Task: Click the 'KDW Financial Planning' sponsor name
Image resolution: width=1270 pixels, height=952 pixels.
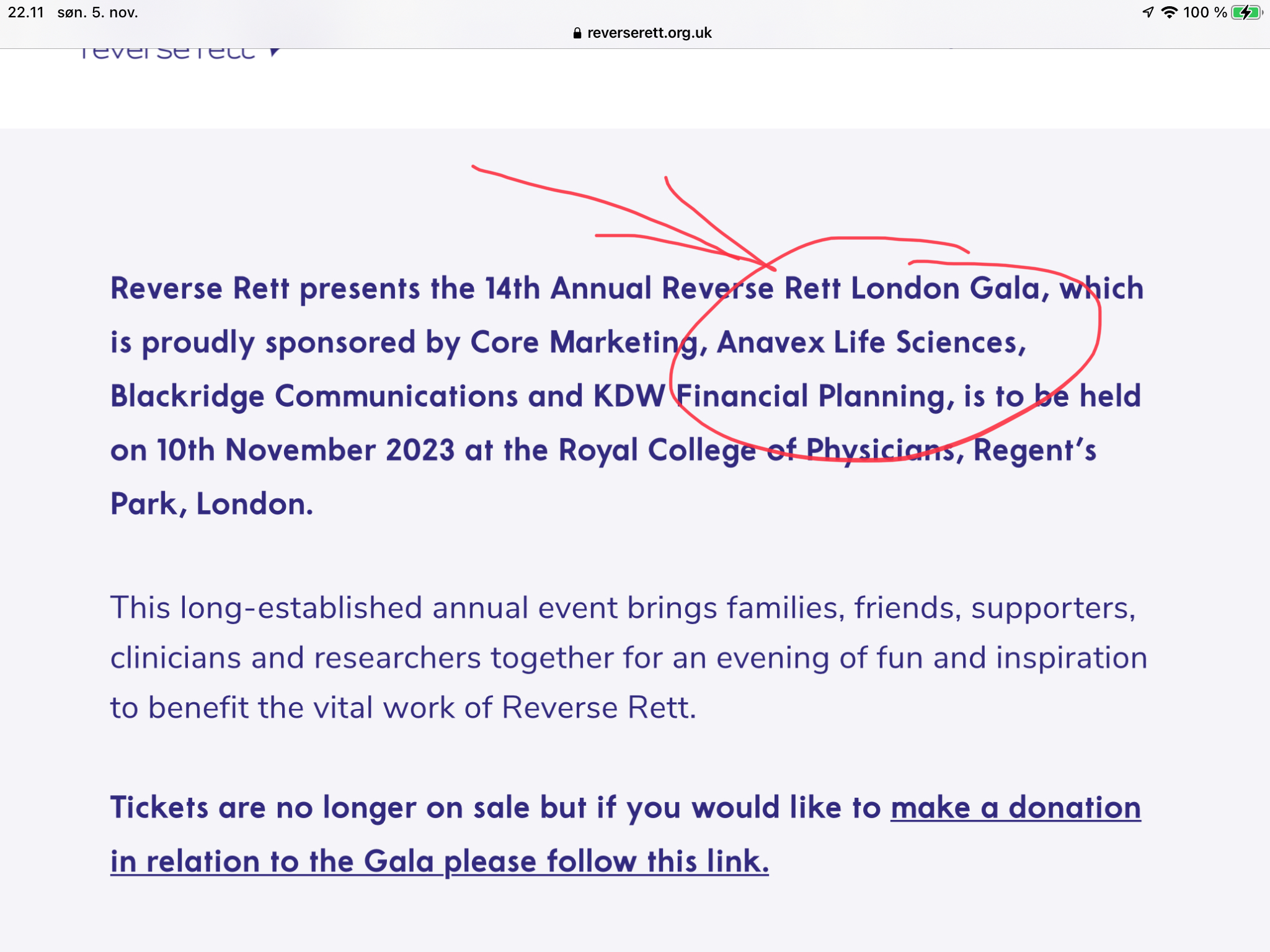Action: pos(770,397)
